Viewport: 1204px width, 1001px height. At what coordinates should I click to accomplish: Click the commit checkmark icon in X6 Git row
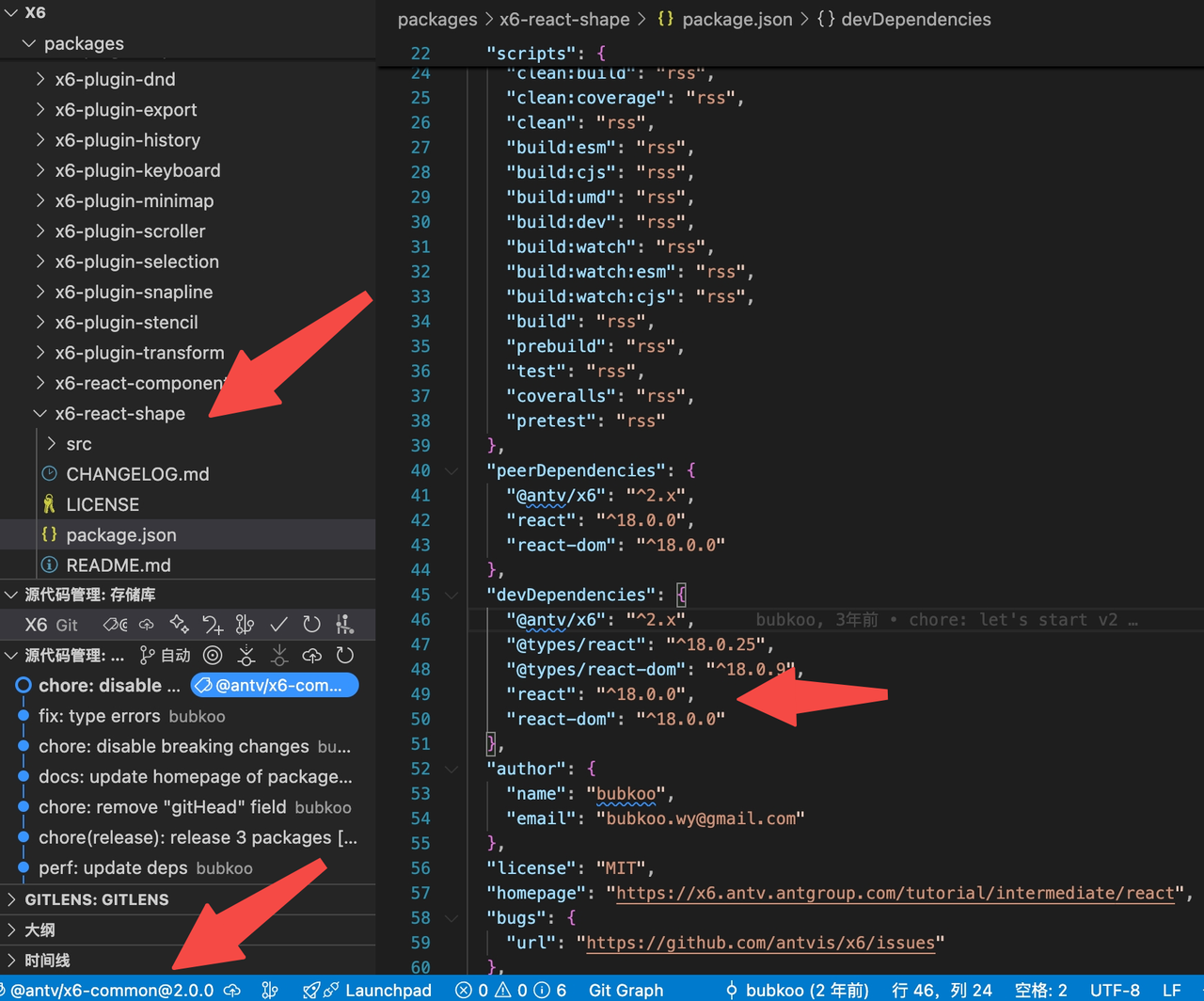[278, 625]
